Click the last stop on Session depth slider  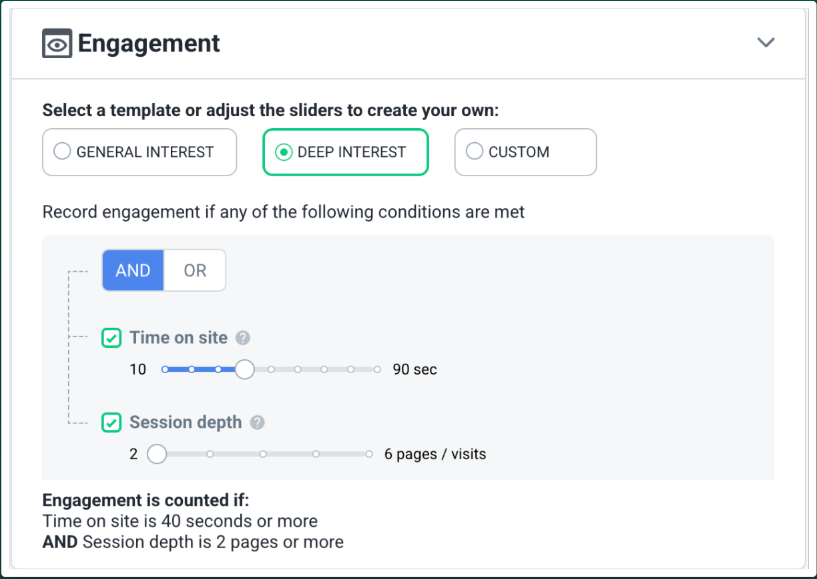click(x=369, y=454)
